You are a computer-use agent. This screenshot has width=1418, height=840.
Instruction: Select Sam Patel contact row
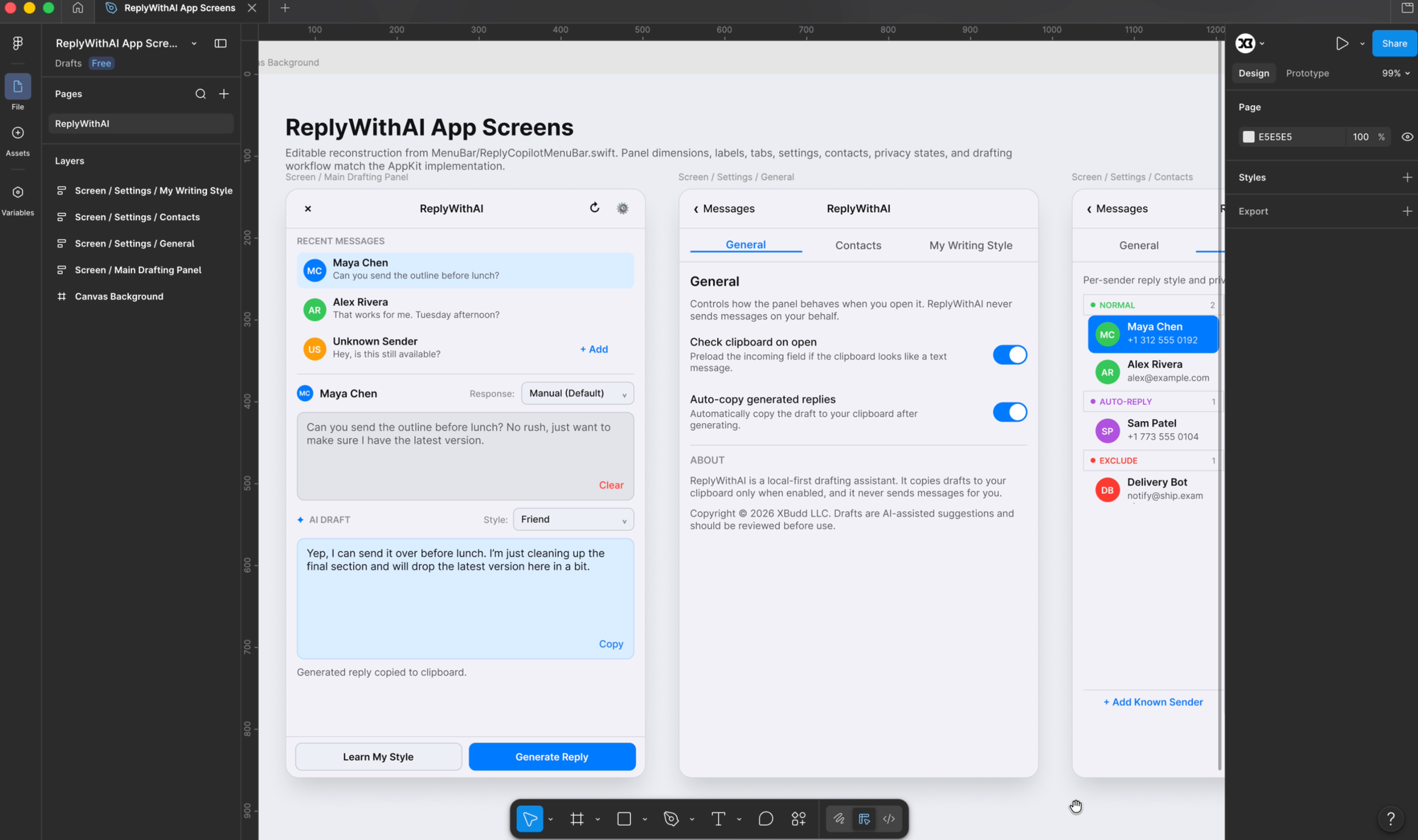coord(1153,430)
